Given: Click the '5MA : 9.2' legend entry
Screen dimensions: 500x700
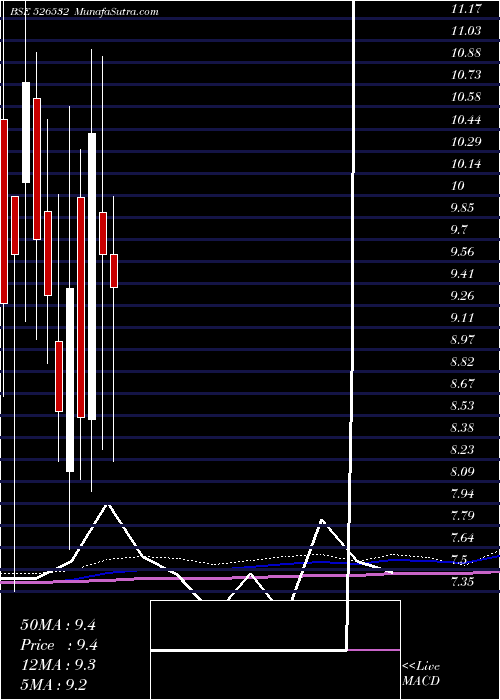Looking at the screenshot, I should click(54, 685).
